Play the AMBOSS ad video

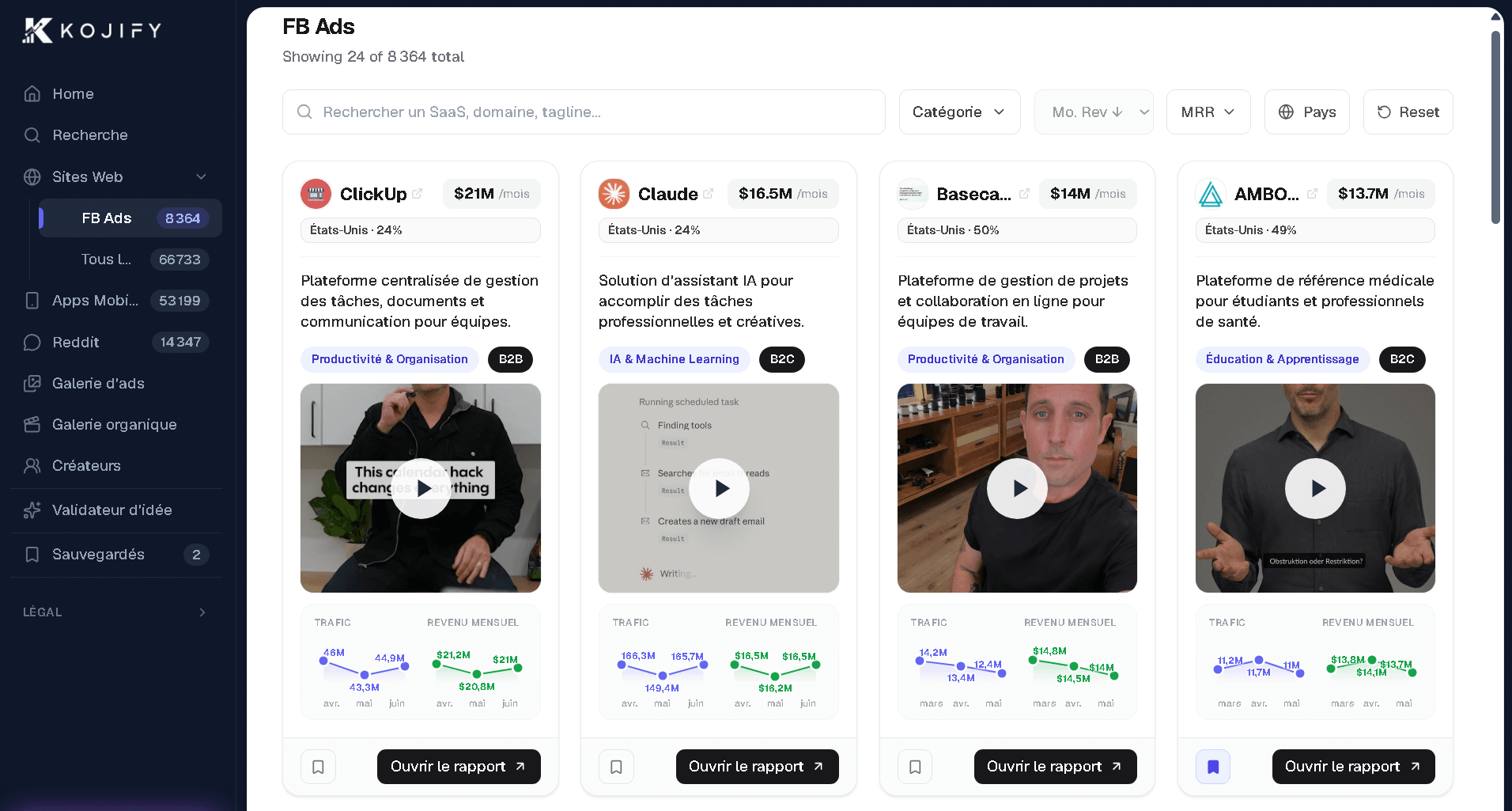1315,489
